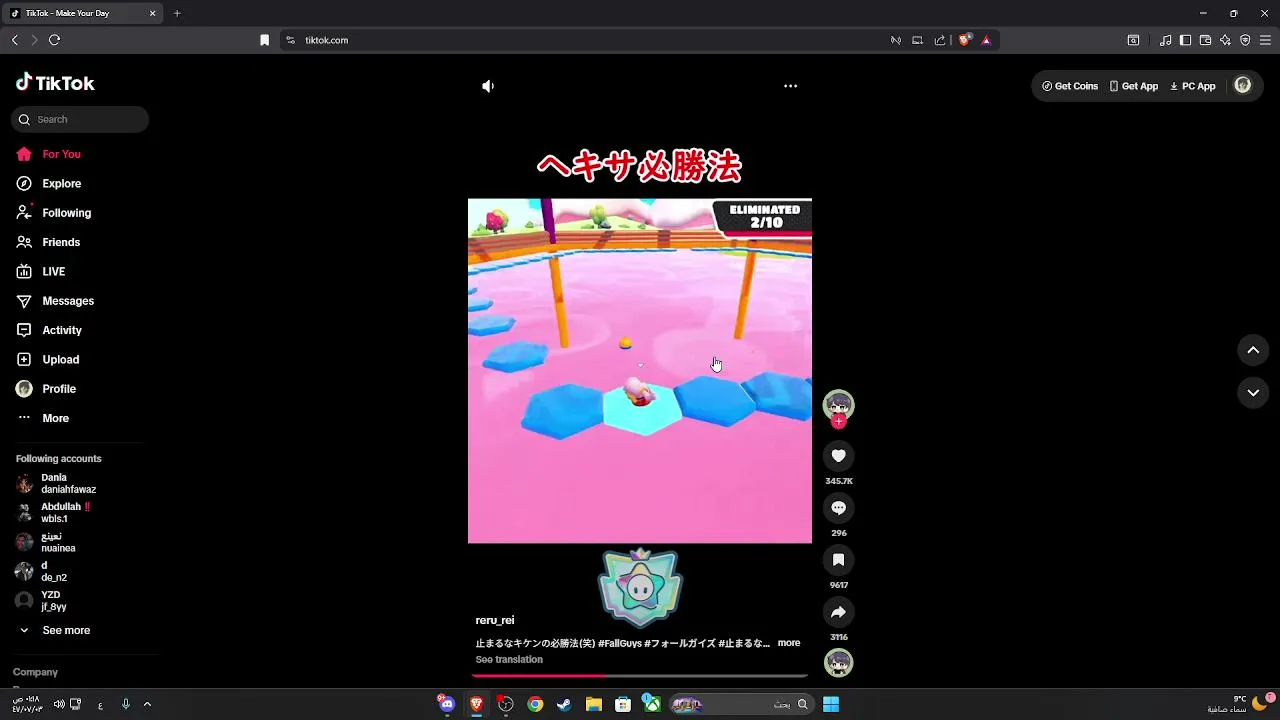Open the nuainea account
This screenshot has height=720, width=1280.
(56, 543)
